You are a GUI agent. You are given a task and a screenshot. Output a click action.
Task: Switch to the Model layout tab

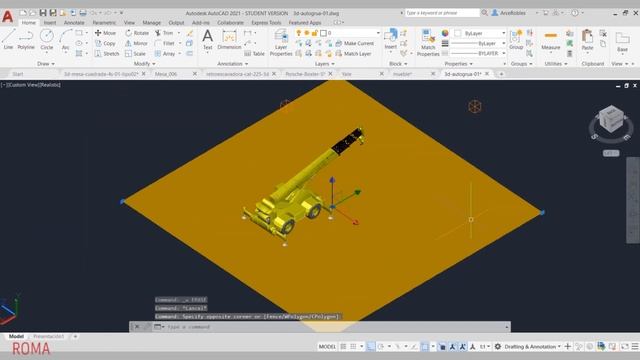tap(16, 336)
